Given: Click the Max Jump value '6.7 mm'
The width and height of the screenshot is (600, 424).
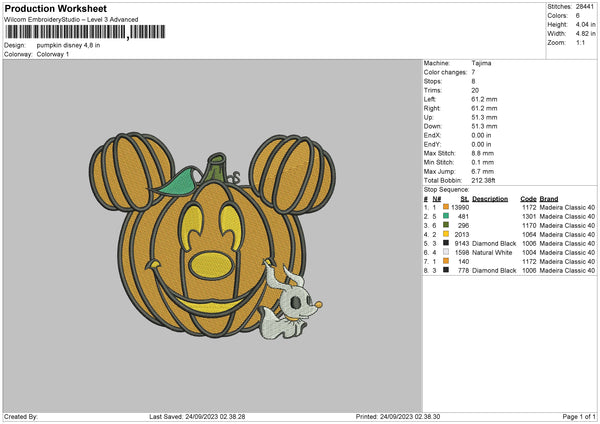Looking at the screenshot, I should pos(483,171).
